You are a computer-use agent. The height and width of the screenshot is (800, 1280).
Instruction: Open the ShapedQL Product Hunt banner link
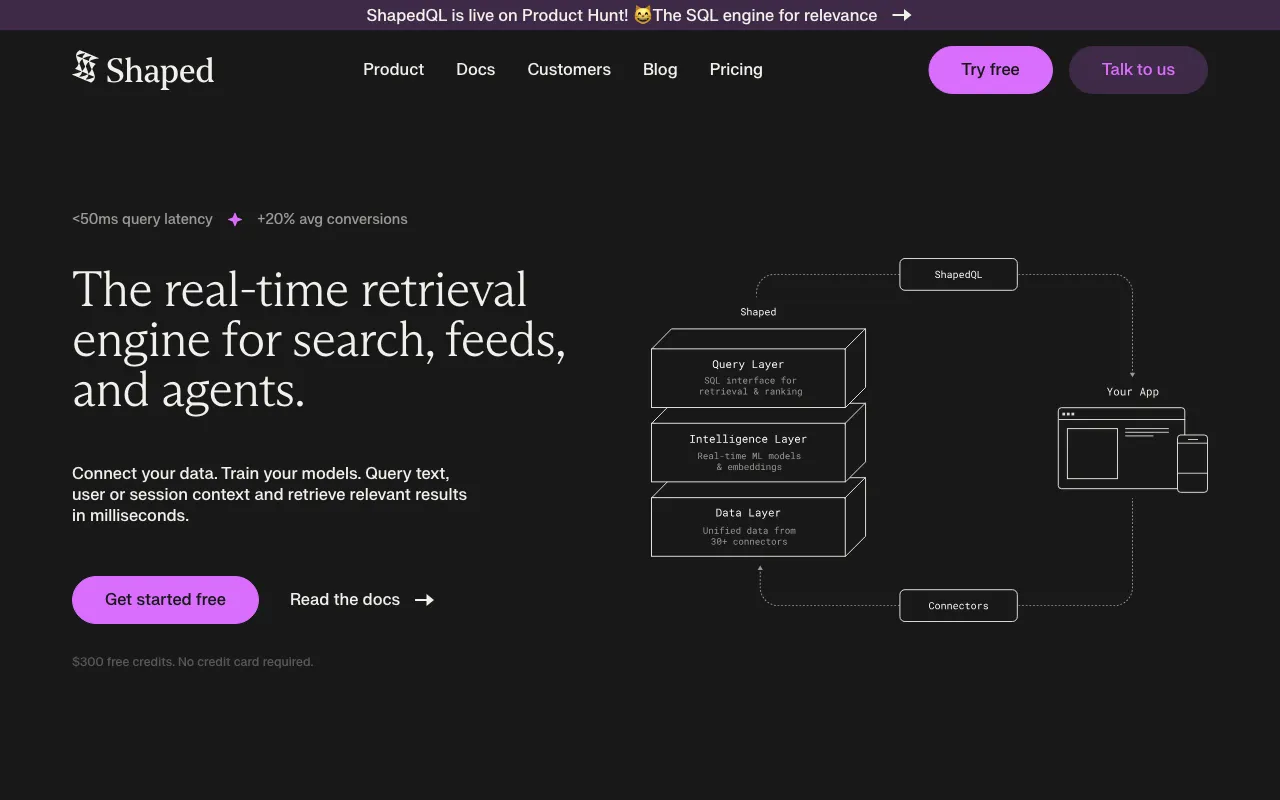[x=639, y=15]
